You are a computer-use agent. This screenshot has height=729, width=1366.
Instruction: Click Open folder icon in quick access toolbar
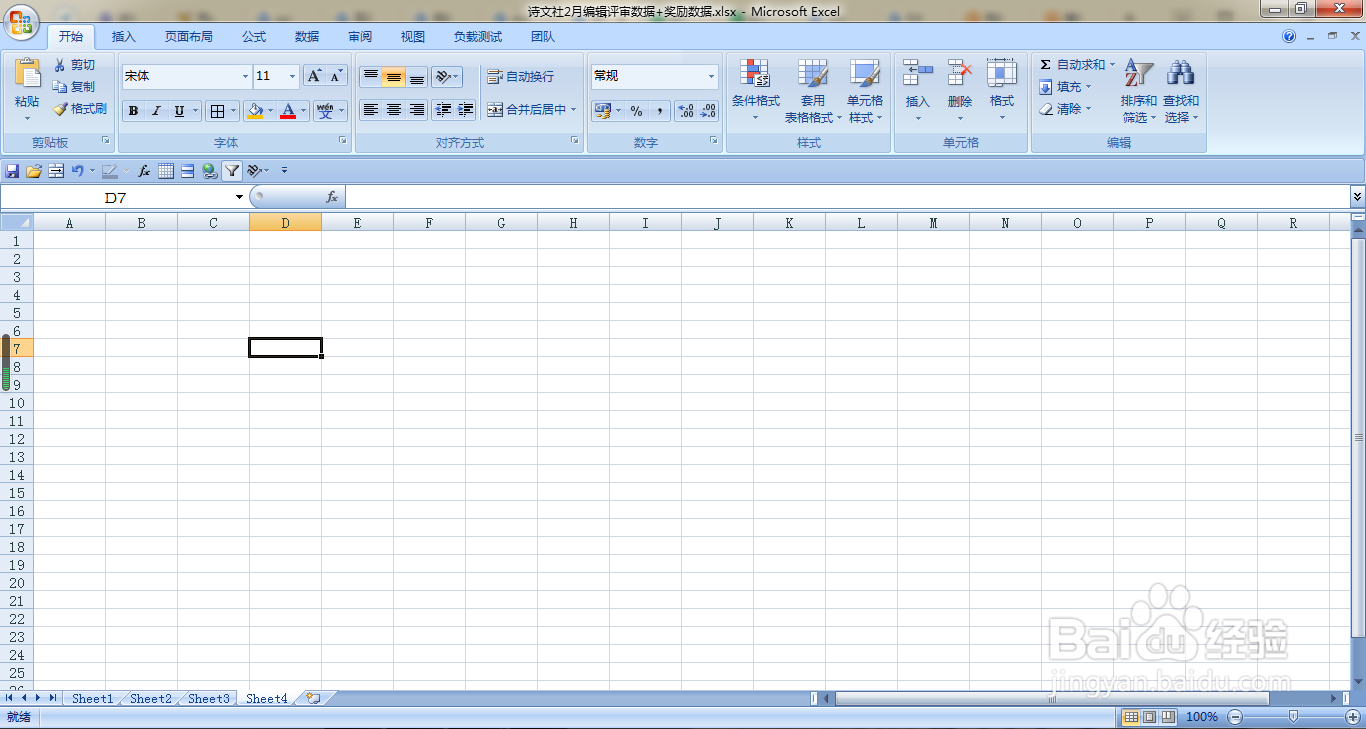[x=33, y=171]
